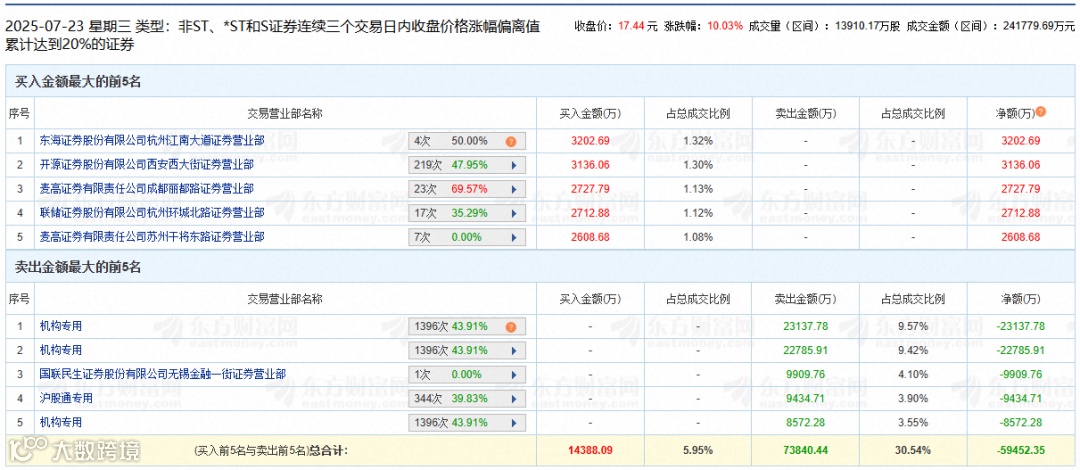
Task: Expand the arrow in 沪股通专用 344次 box
Action: point(512,398)
